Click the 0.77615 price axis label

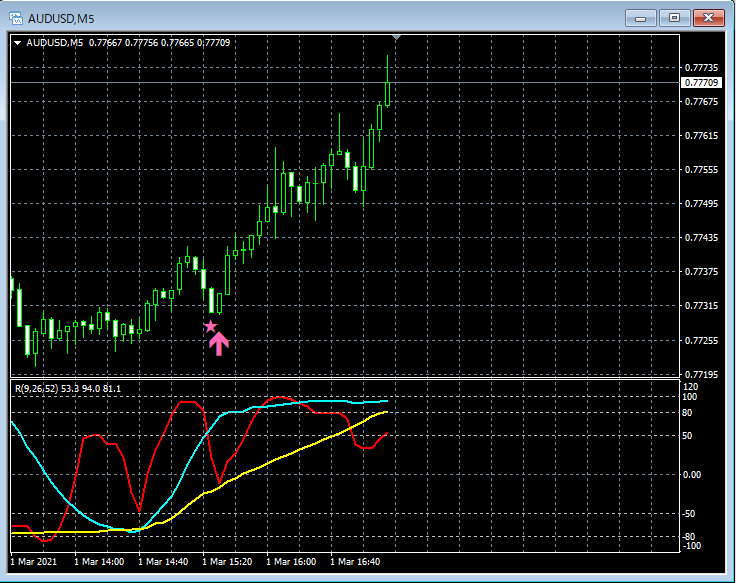pyautogui.click(x=701, y=136)
